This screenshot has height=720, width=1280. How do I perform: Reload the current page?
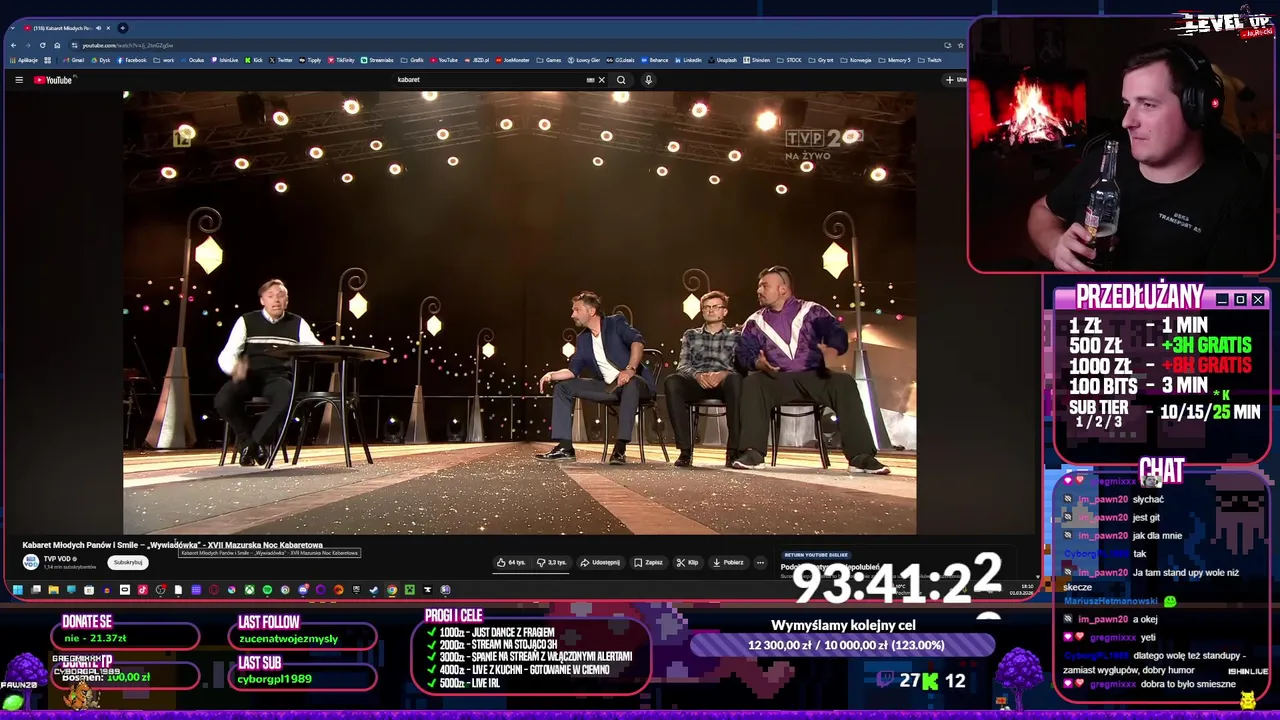tap(42, 45)
